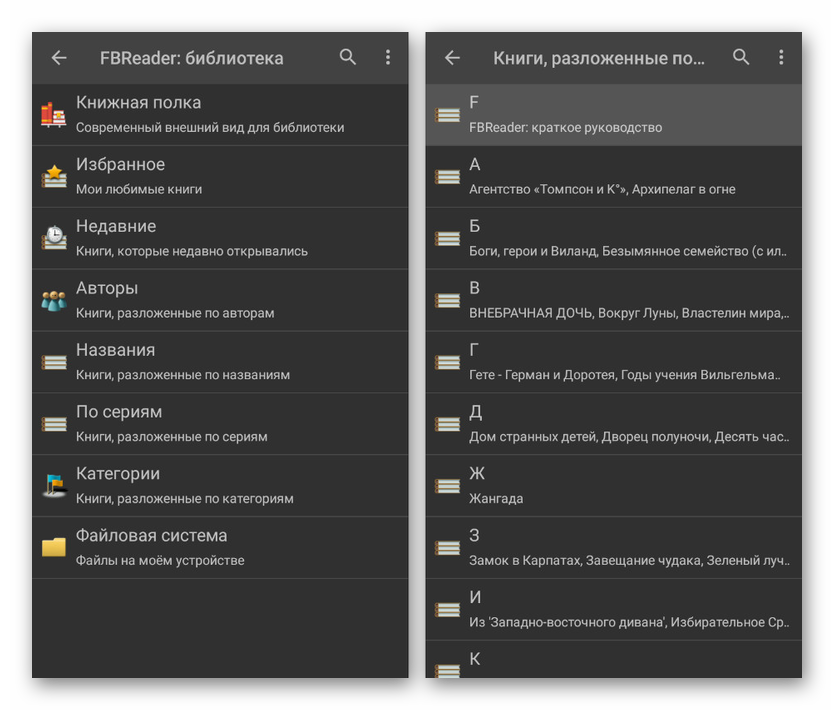834x710 pixels.
Task: Click the book icon beside letter Ж
Action: [447, 486]
